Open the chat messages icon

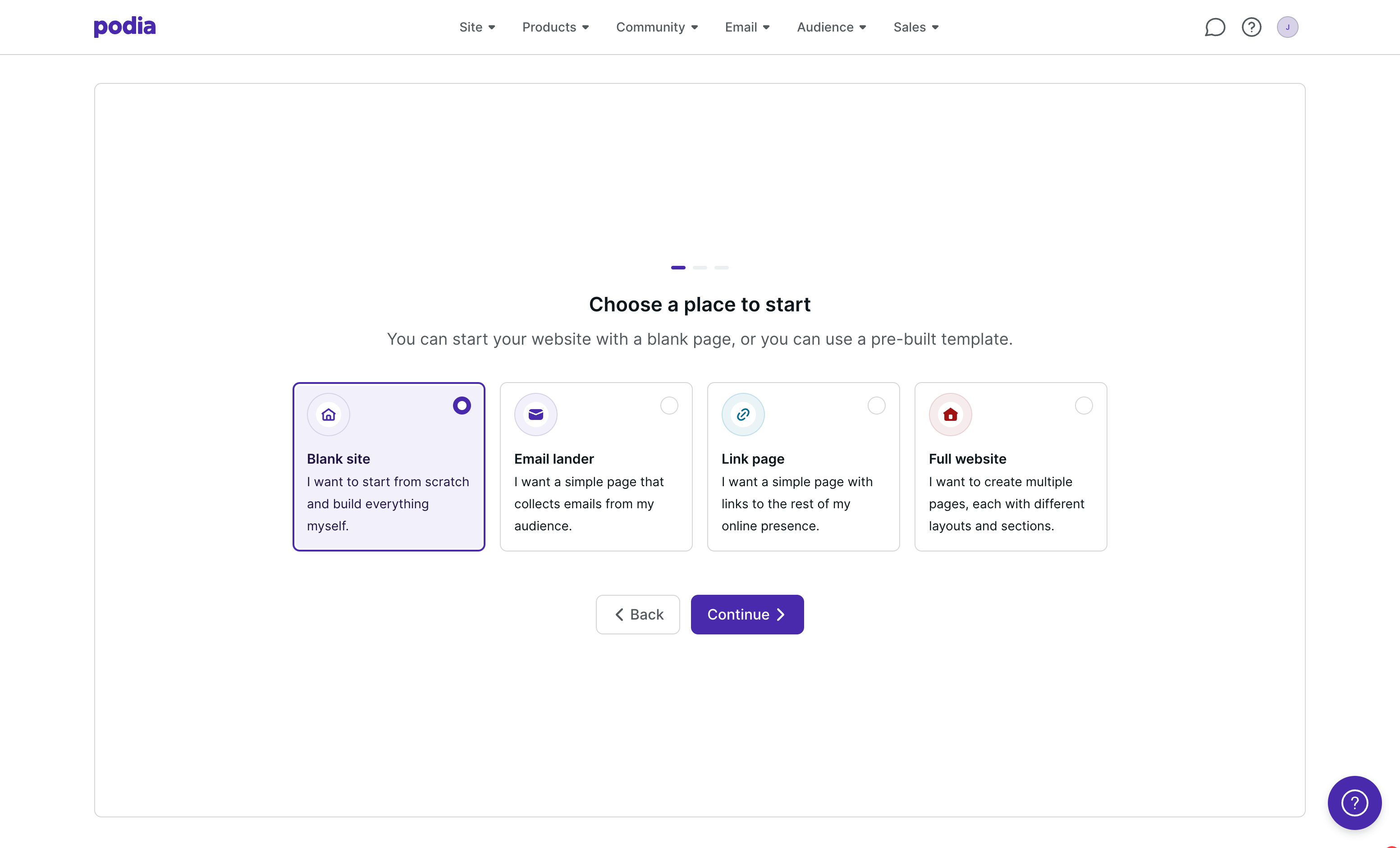click(x=1215, y=27)
